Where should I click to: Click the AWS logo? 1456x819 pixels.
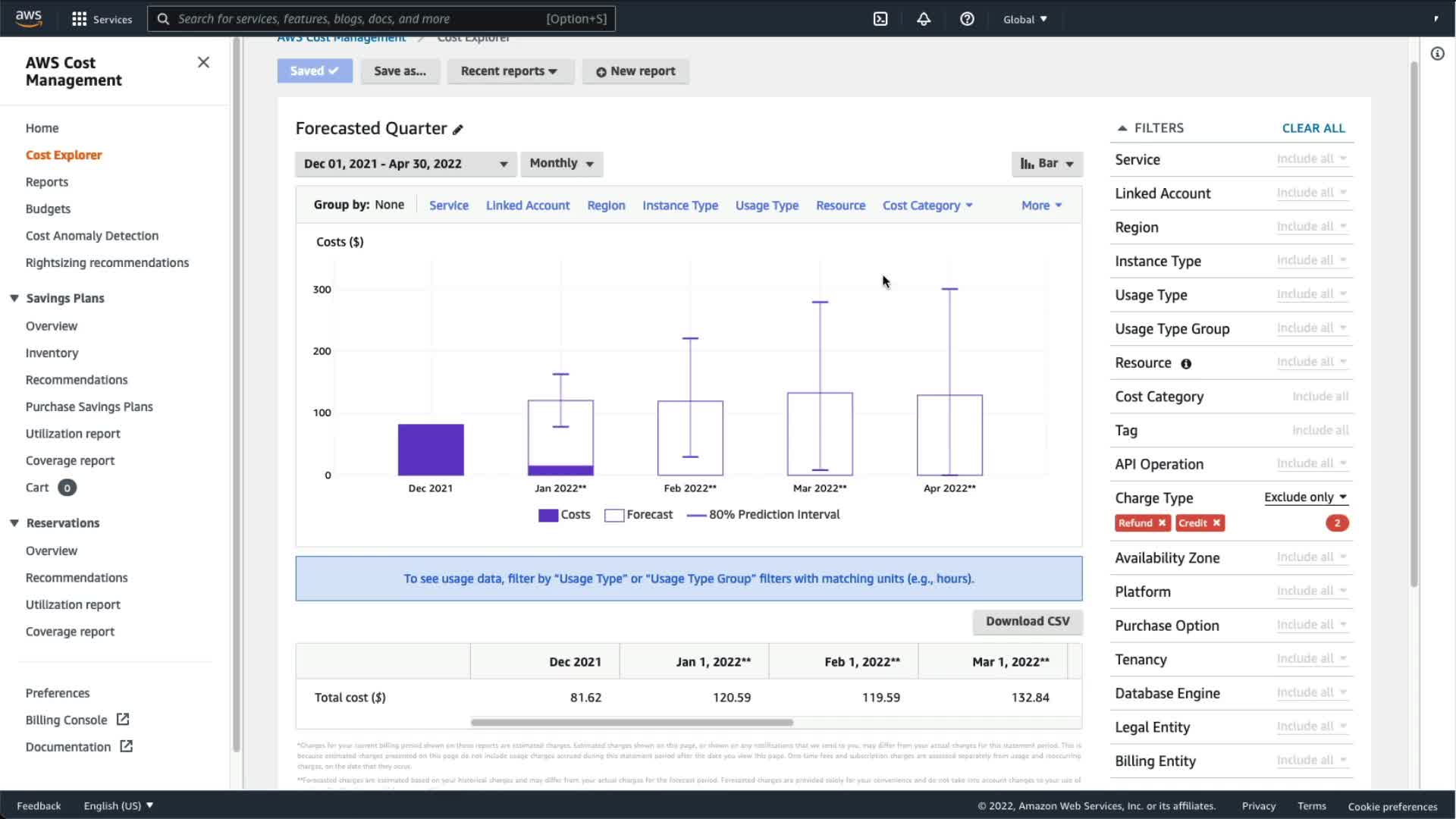pyautogui.click(x=29, y=18)
